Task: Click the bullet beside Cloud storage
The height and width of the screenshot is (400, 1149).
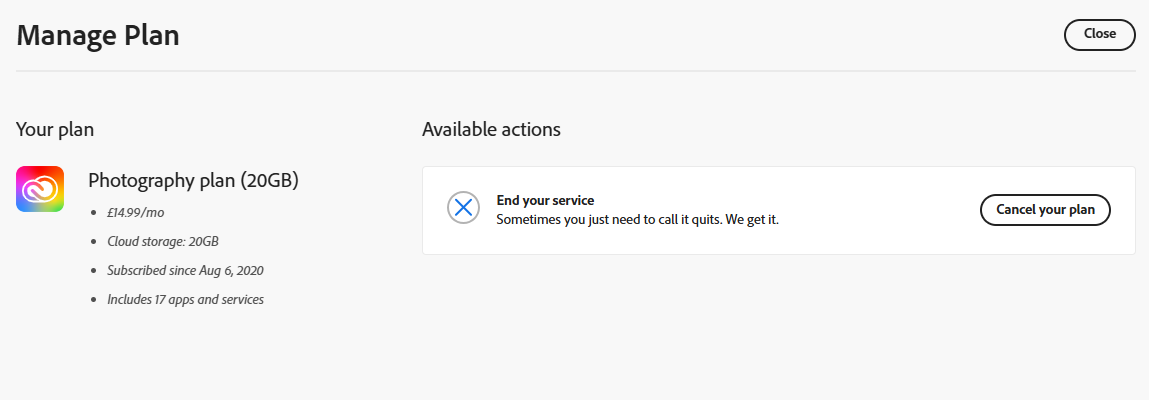Action: click(x=93, y=242)
